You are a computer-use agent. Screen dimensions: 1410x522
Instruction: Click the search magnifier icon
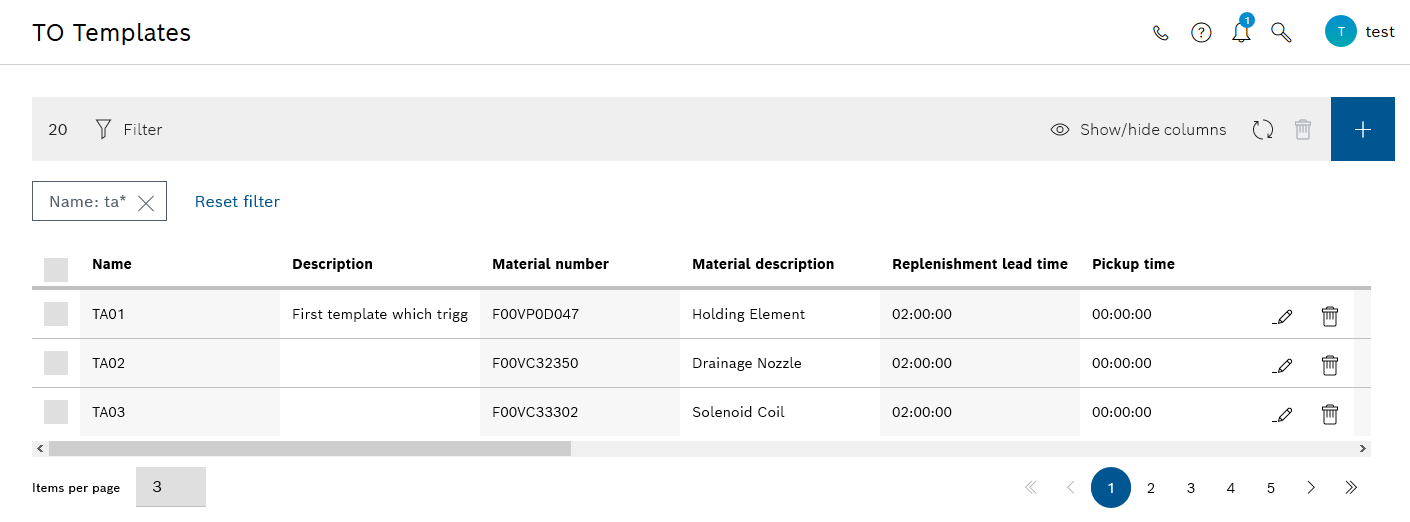1281,32
